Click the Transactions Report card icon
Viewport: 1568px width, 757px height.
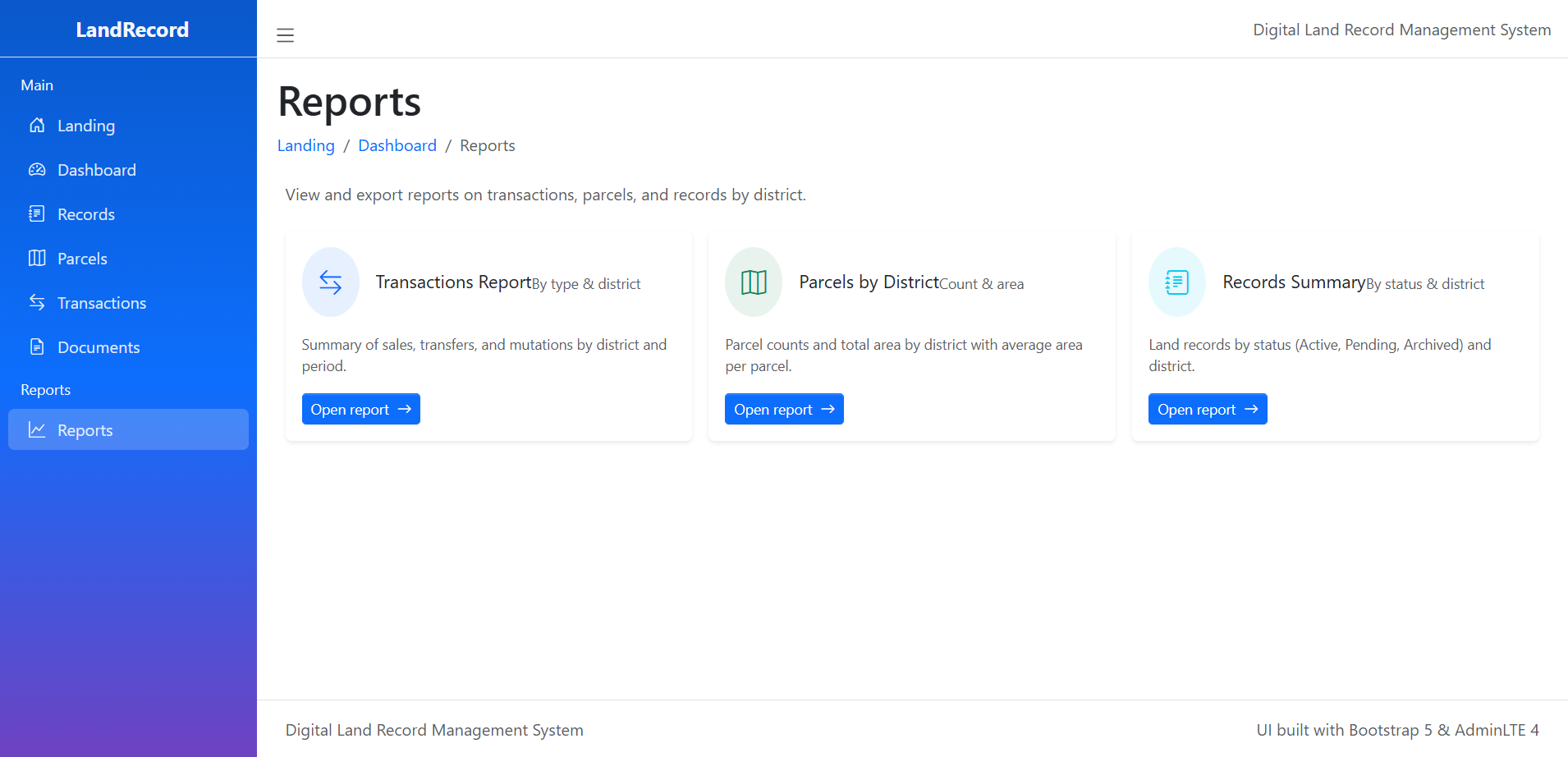331,282
